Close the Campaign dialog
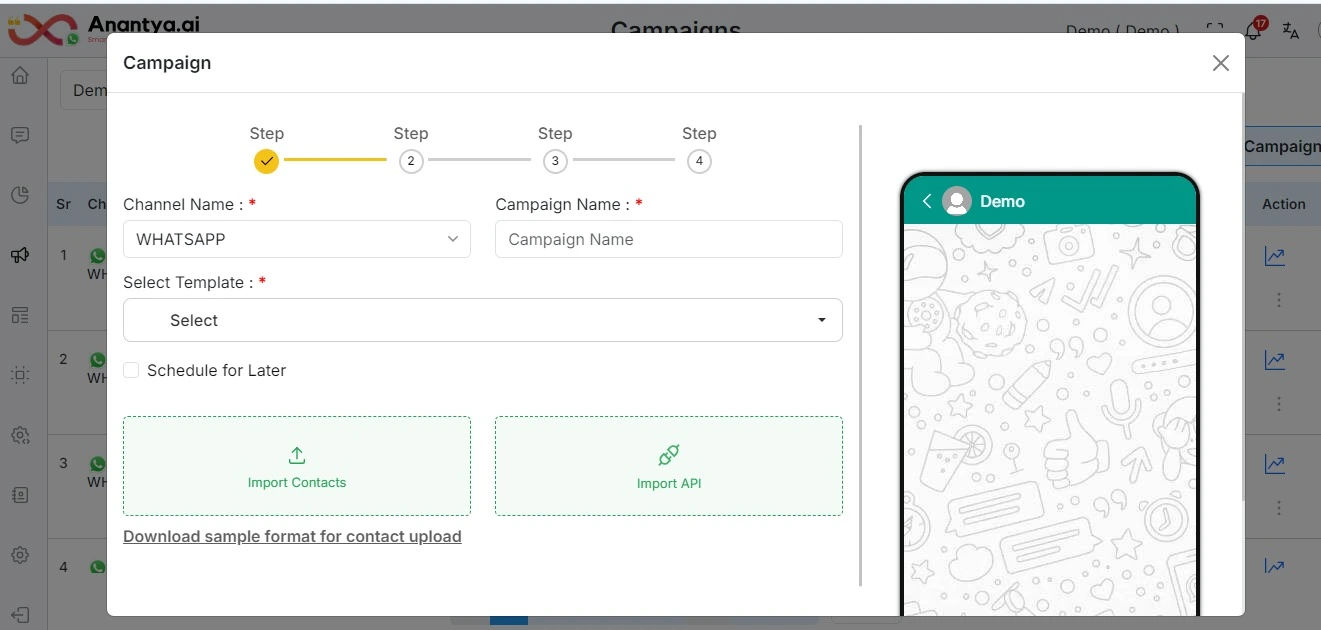Screen dimensions: 1321x630 click(x=1220, y=63)
